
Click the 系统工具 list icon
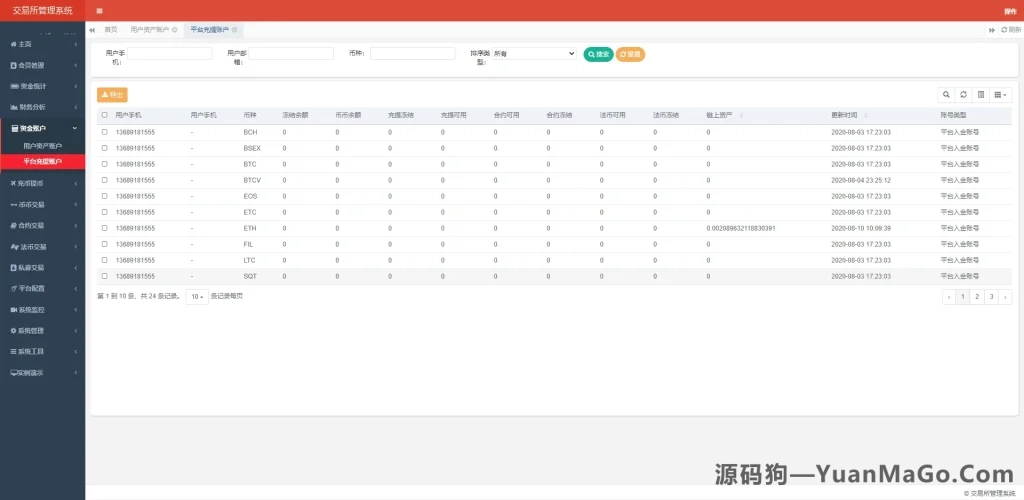pyautogui.click(x=14, y=352)
